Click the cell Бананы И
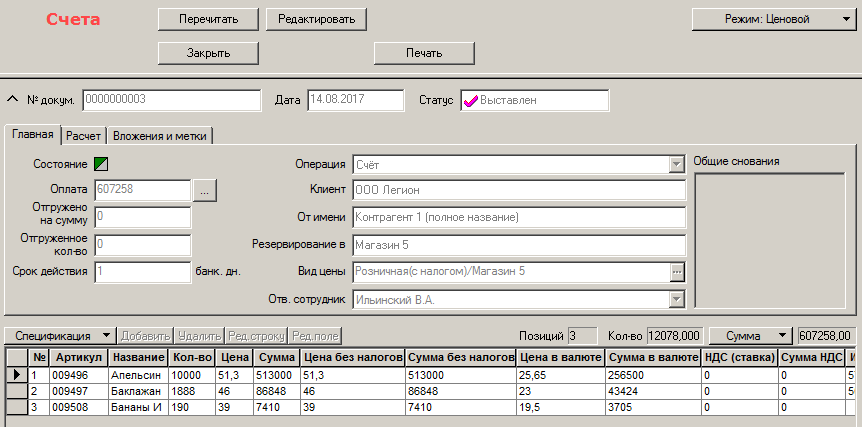 pyautogui.click(x=138, y=408)
